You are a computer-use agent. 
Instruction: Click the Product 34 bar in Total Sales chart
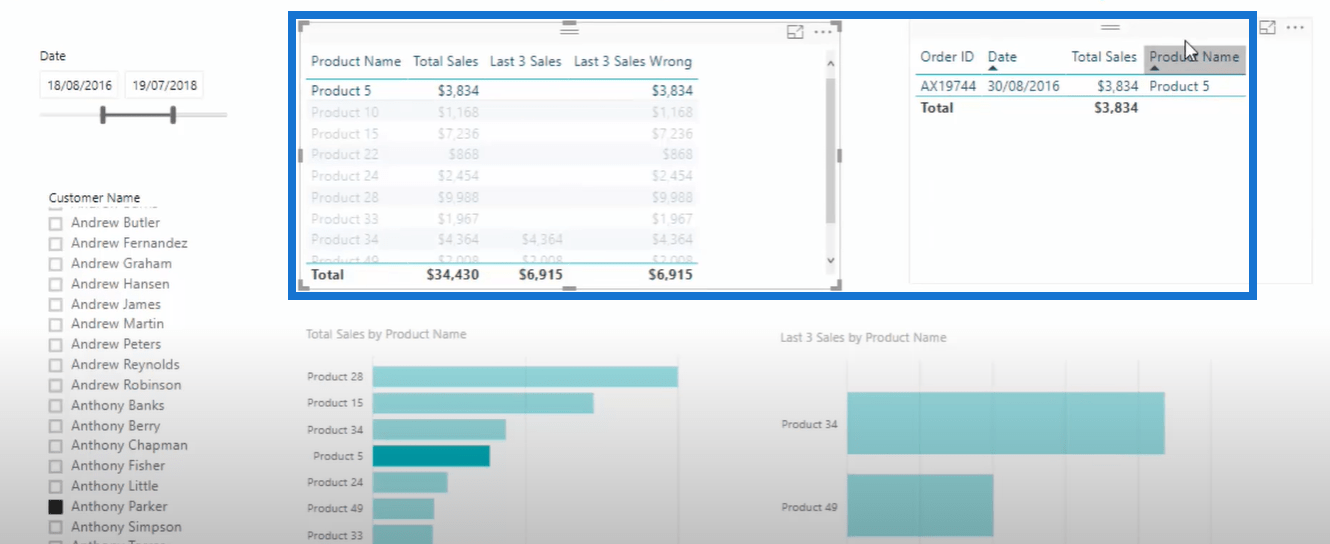point(439,430)
